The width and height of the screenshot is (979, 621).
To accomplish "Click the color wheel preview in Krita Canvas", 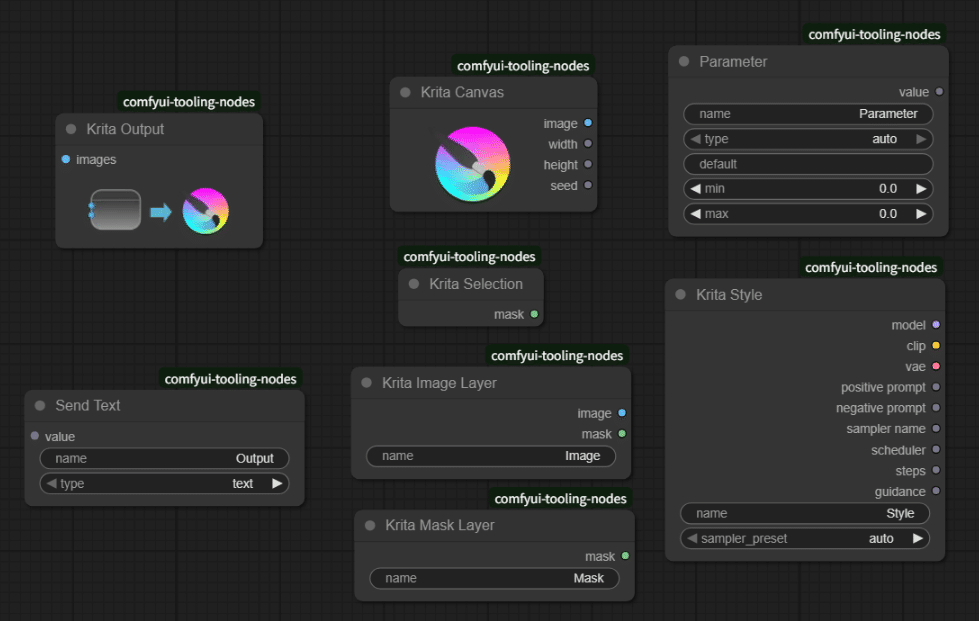I will 471,162.
